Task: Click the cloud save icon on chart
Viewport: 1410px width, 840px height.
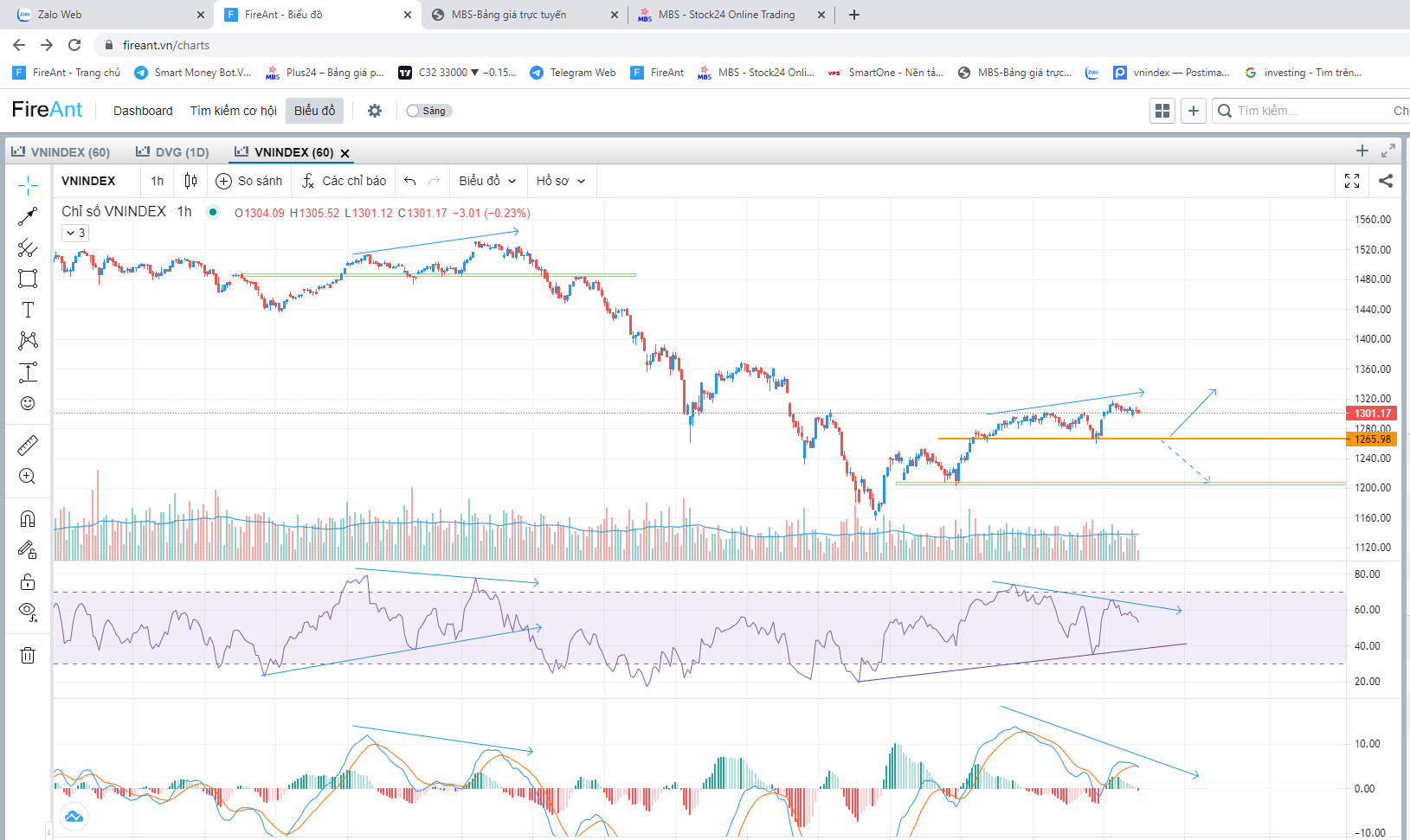Action: click(74, 816)
